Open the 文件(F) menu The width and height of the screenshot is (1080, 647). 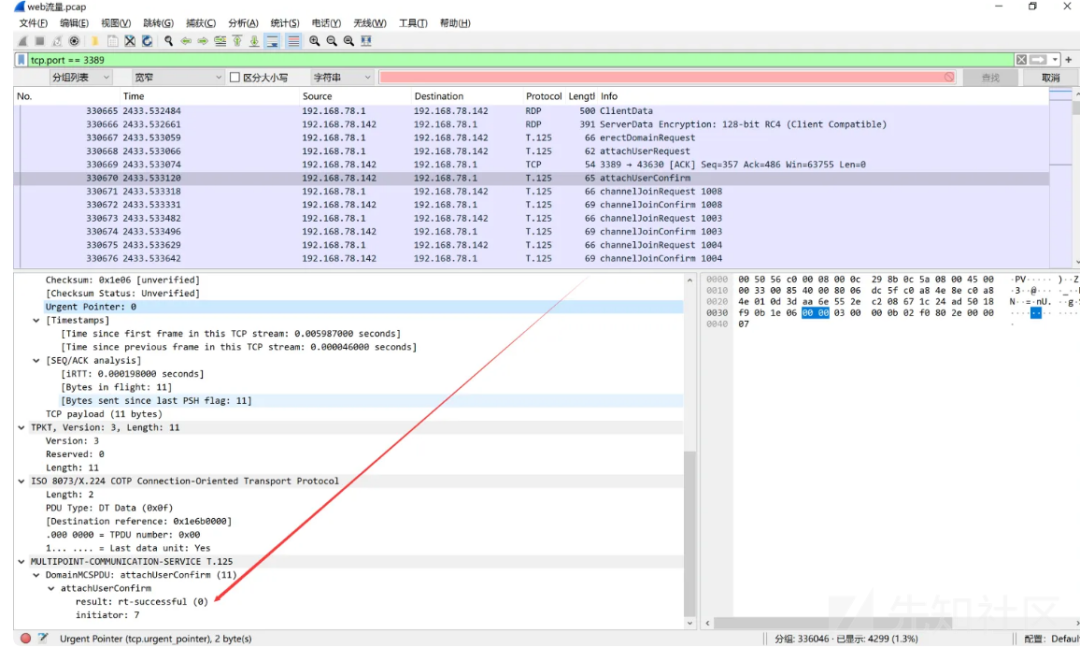[33, 23]
